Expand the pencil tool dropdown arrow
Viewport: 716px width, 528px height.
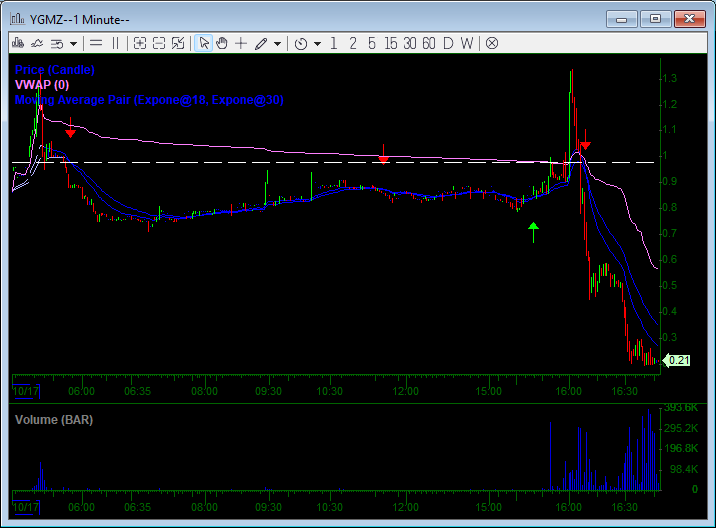tap(277, 44)
